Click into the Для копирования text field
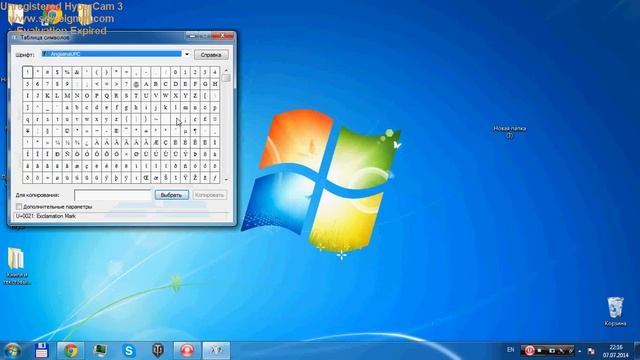This screenshot has height=360, width=640. click(113, 195)
